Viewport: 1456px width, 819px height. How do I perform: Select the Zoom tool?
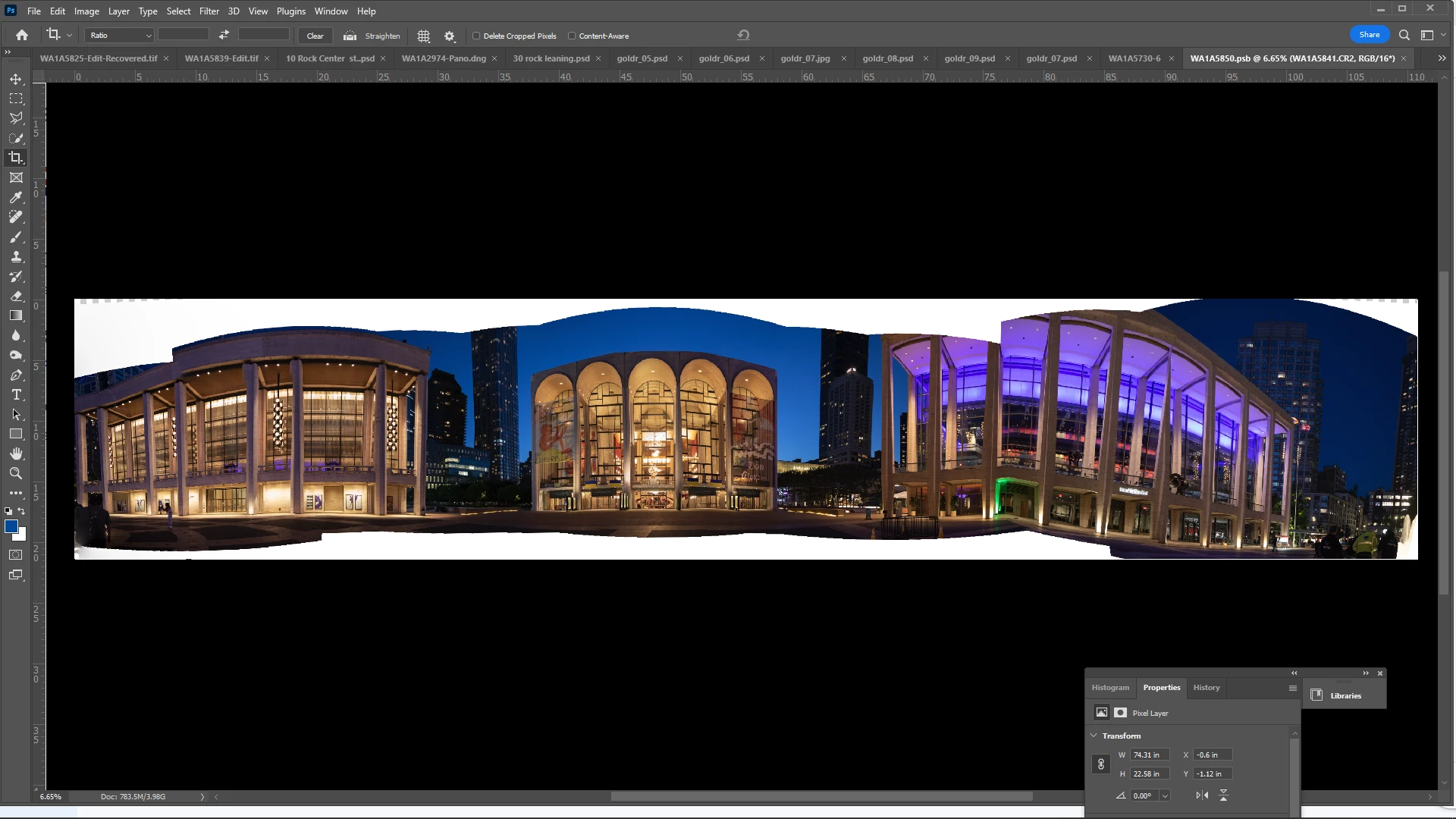(x=16, y=473)
